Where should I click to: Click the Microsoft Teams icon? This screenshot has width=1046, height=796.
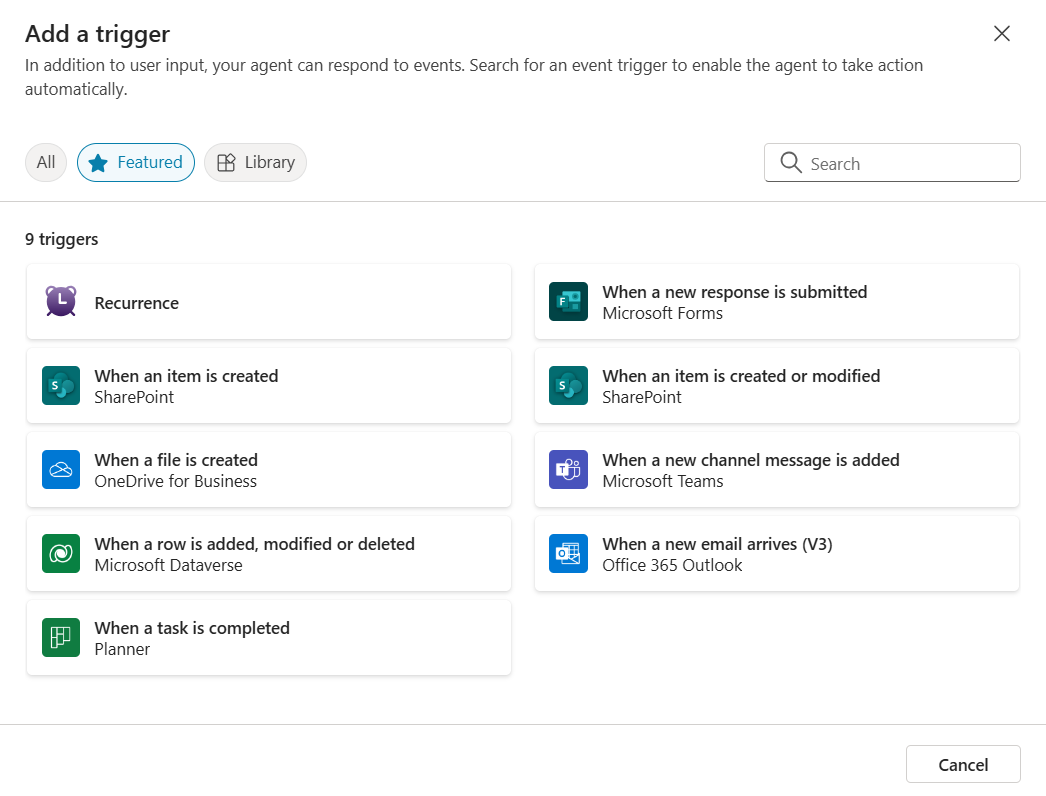[x=568, y=469]
